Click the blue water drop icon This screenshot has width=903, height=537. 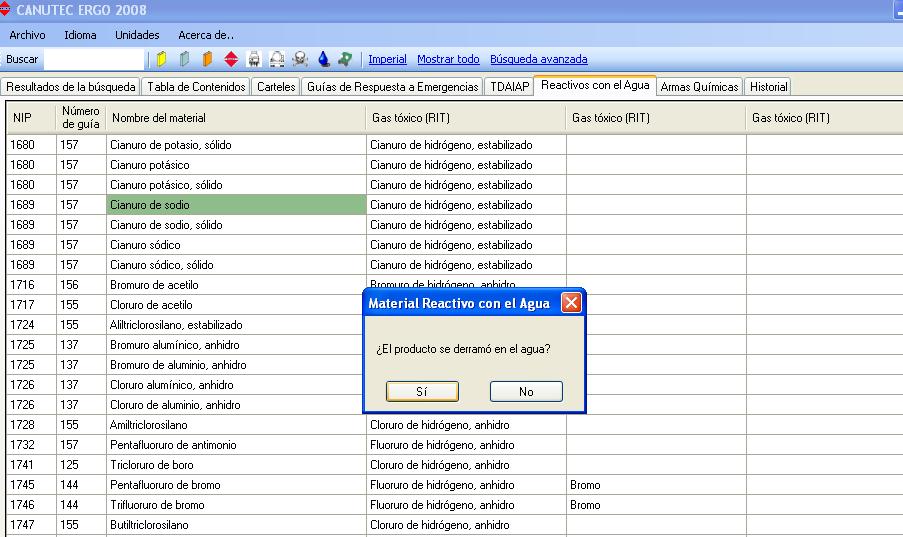324,59
